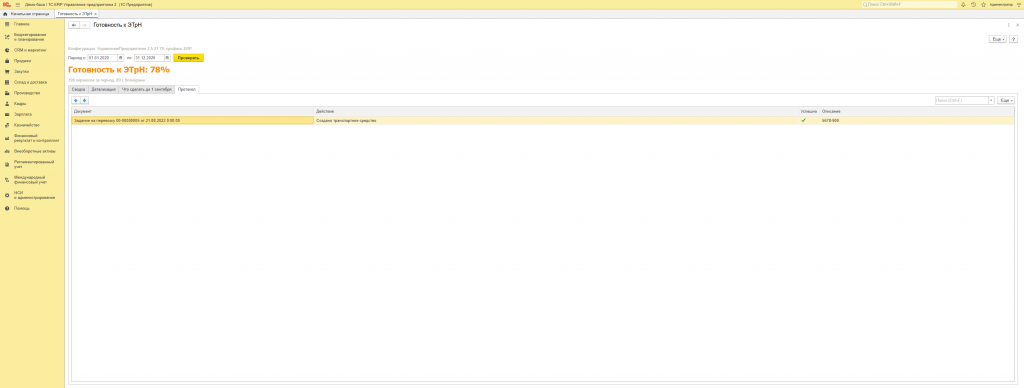1024x388 pixels.
Task: Expand the top Еще dropdown menu
Action: (x=998, y=39)
